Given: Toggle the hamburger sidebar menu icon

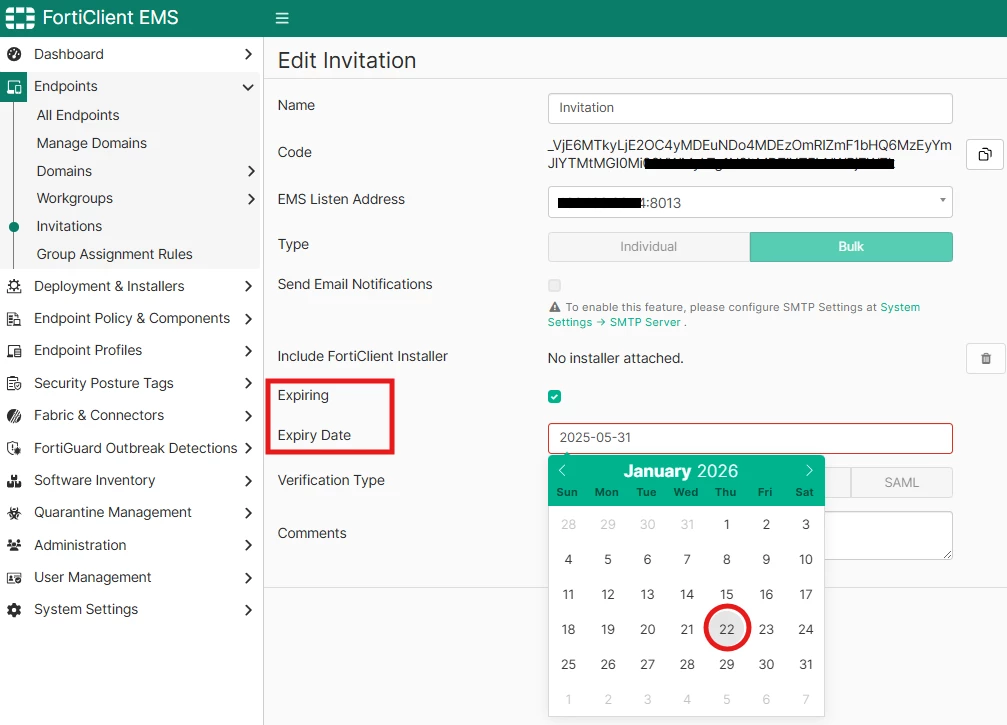Looking at the screenshot, I should (x=282, y=18).
